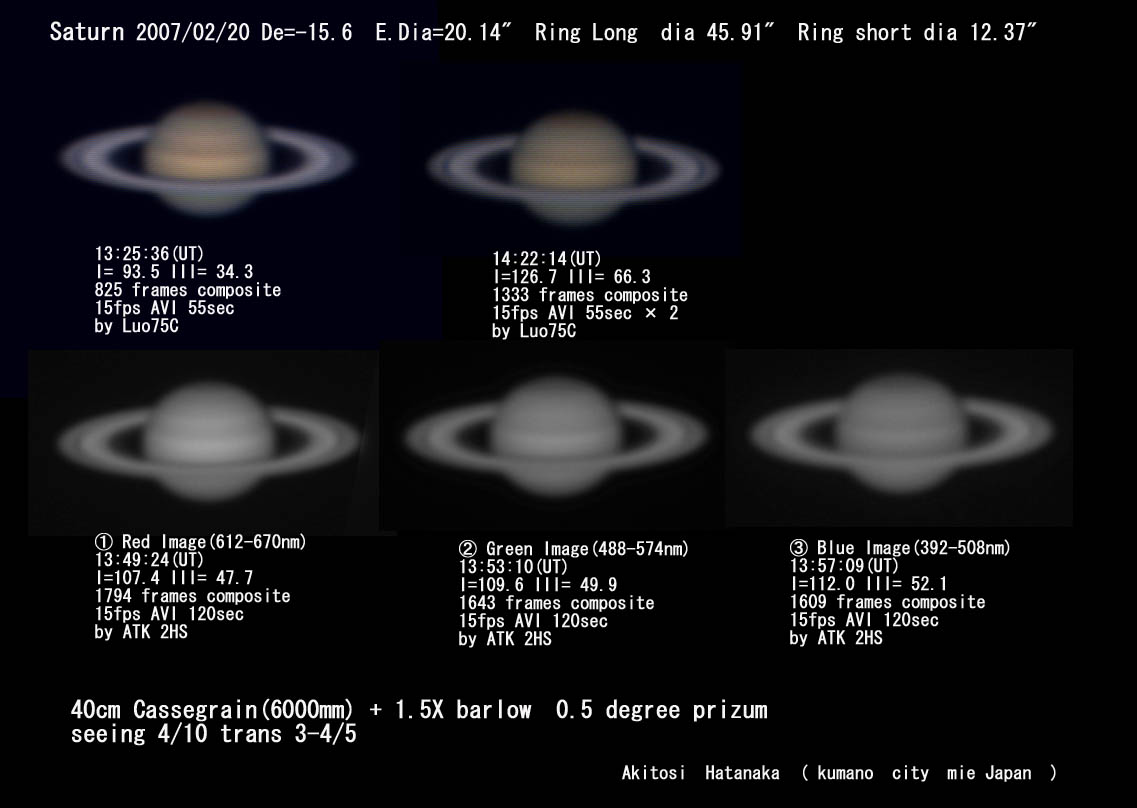
Task: Select the Green filter Saturn image
Action: [555, 435]
